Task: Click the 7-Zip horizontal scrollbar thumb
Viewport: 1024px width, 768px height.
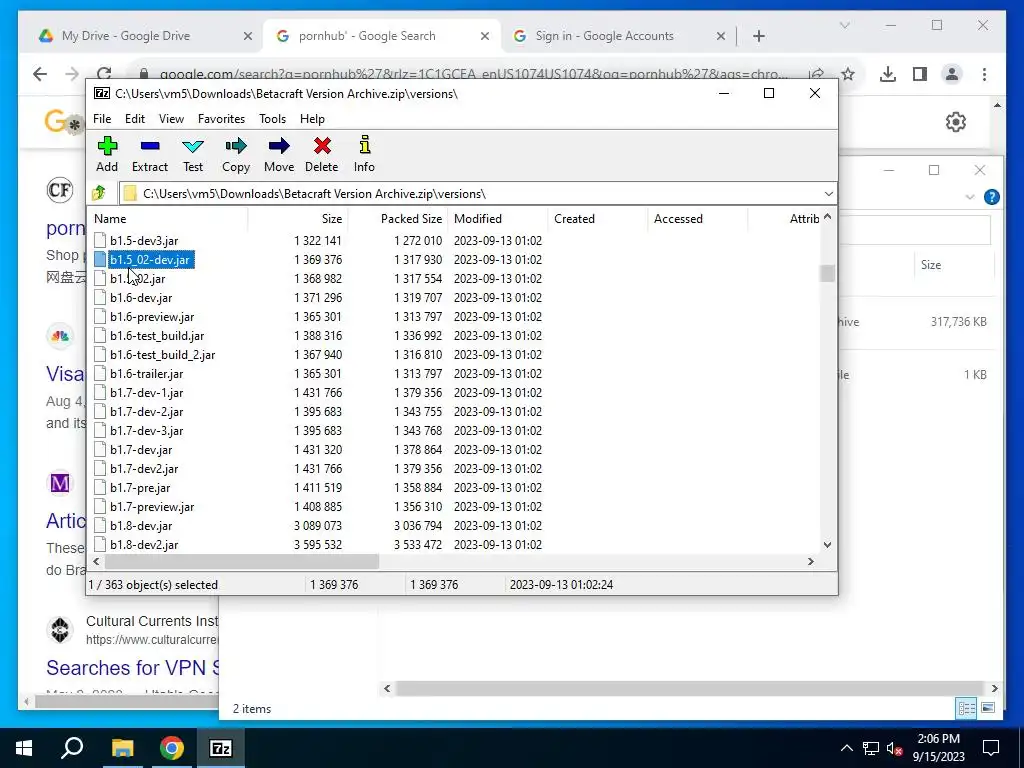Action: 241,561
